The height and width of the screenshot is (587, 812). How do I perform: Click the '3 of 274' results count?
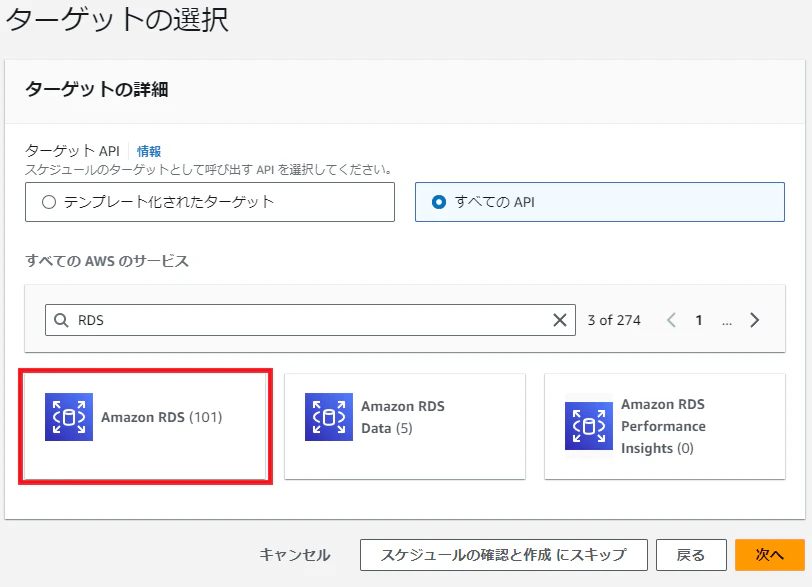pyautogui.click(x=614, y=320)
